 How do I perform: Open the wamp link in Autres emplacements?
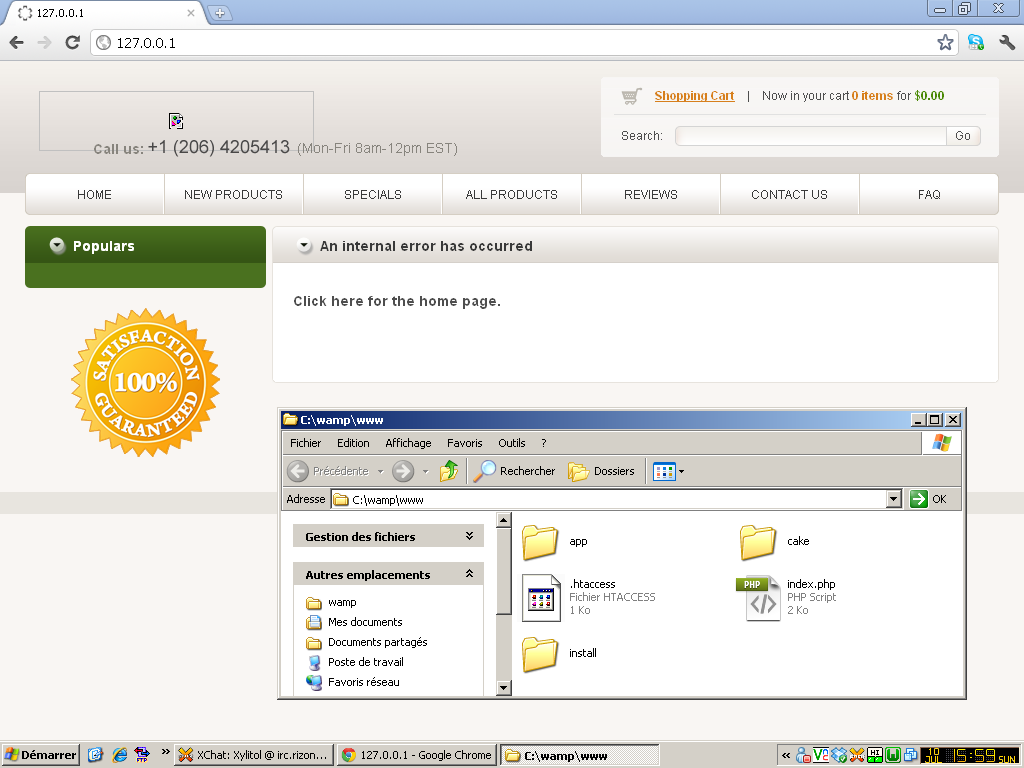coord(331,602)
